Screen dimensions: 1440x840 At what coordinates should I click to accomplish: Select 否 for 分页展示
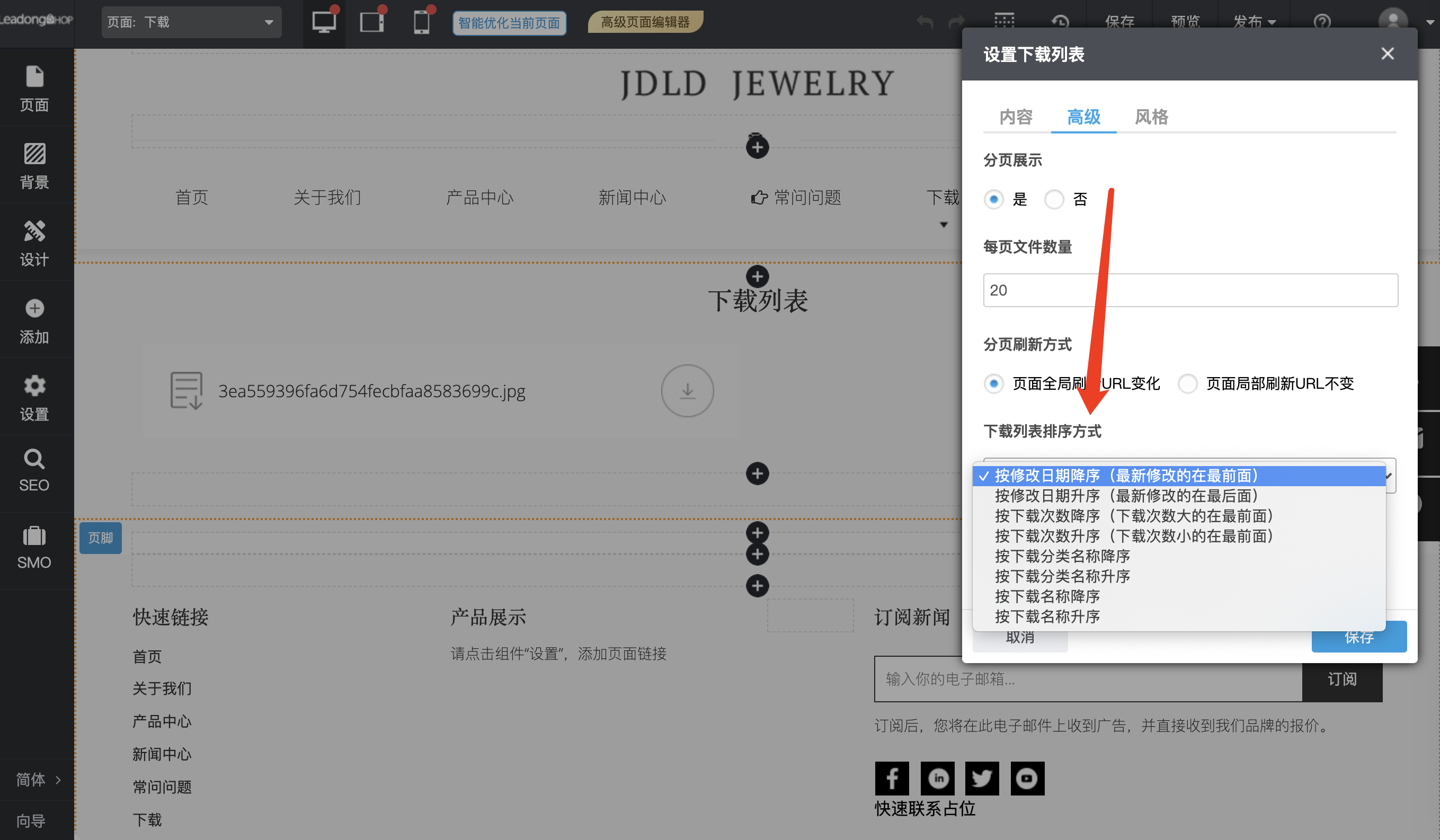click(x=1054, y=200)
